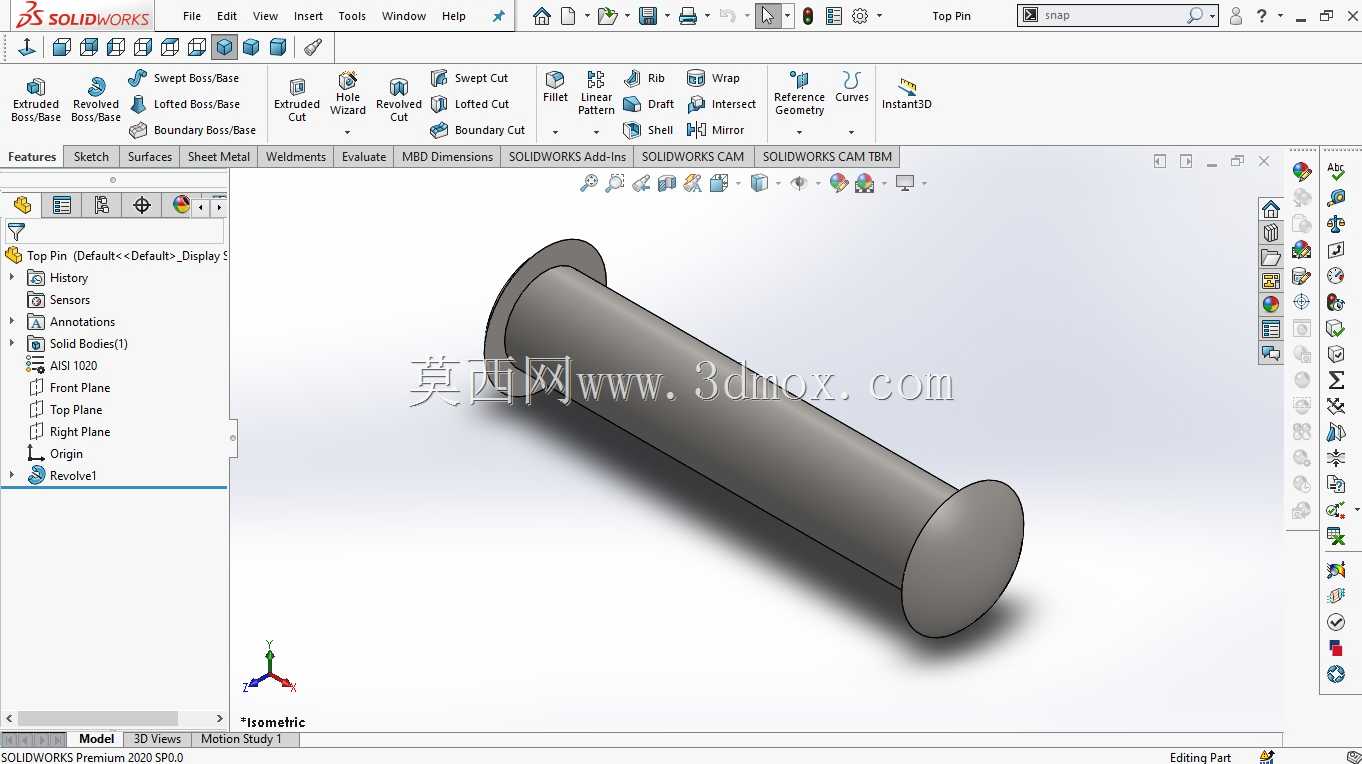The height and width of the screenshot is (764, 1362).
Task: Open PropertyManager tab icon
Action: 62,205
